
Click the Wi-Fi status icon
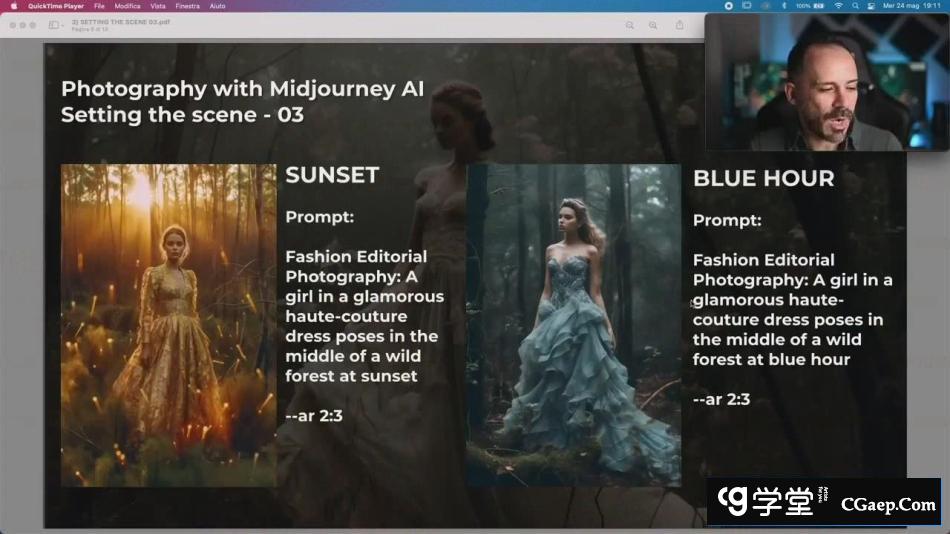[x=838, y=6]
